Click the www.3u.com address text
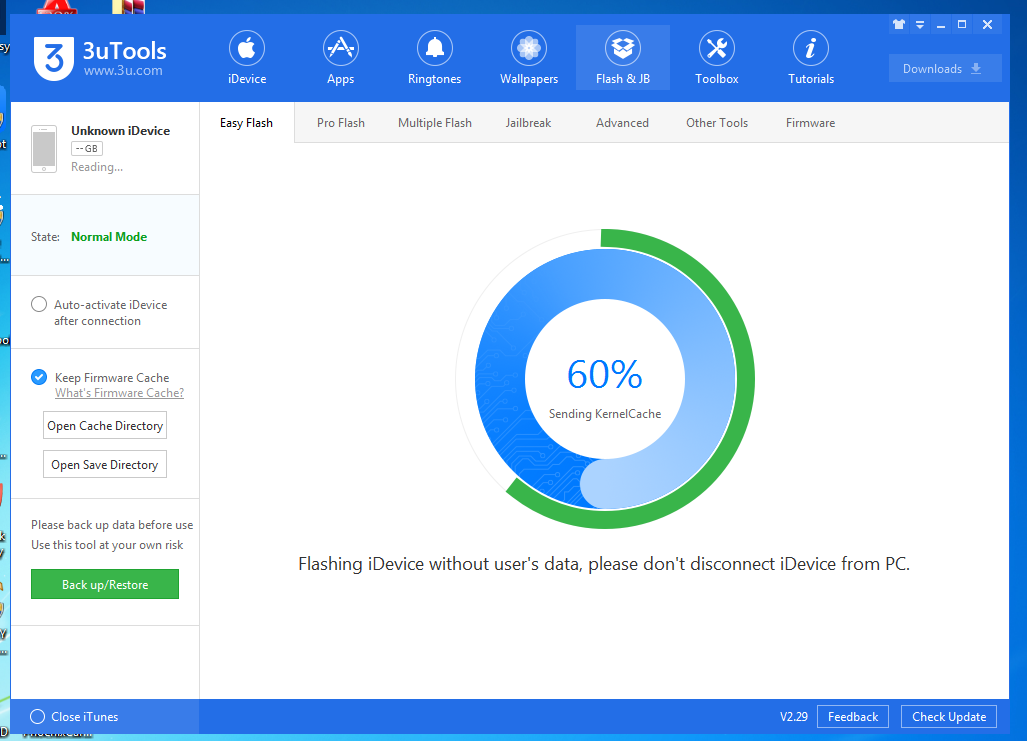 123,70
